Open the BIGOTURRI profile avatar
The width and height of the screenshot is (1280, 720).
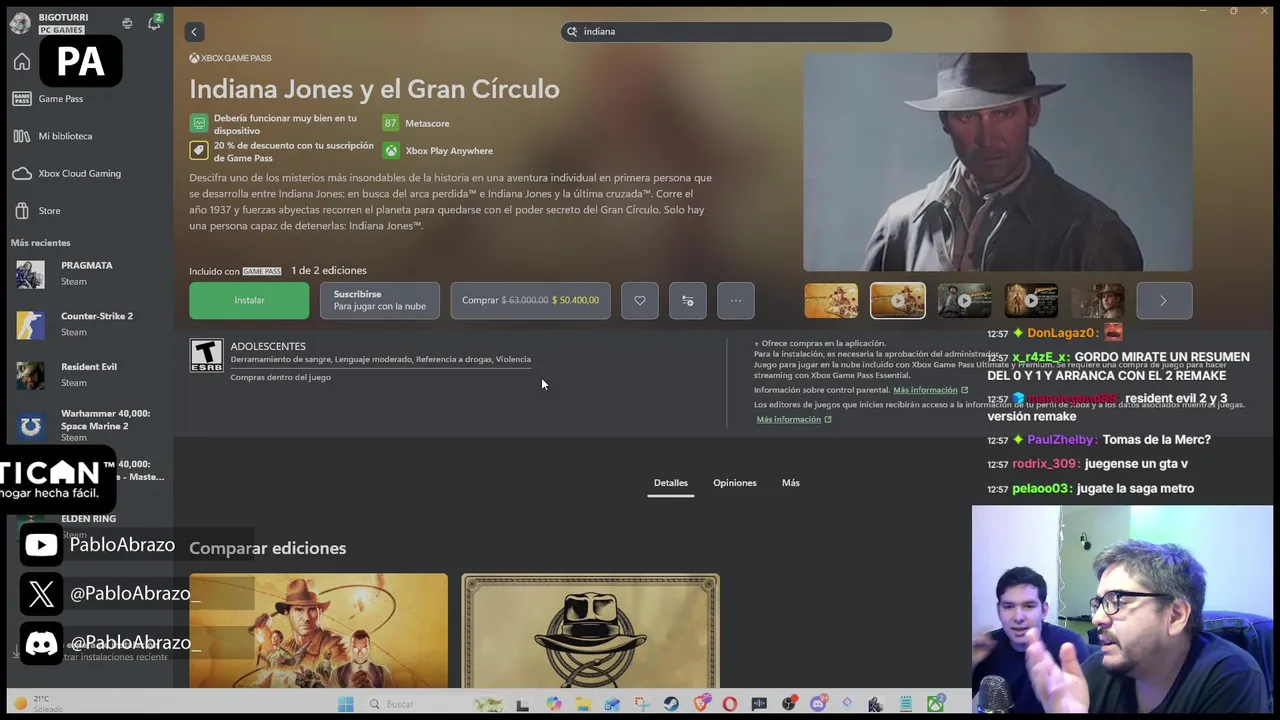click(20, 23)
